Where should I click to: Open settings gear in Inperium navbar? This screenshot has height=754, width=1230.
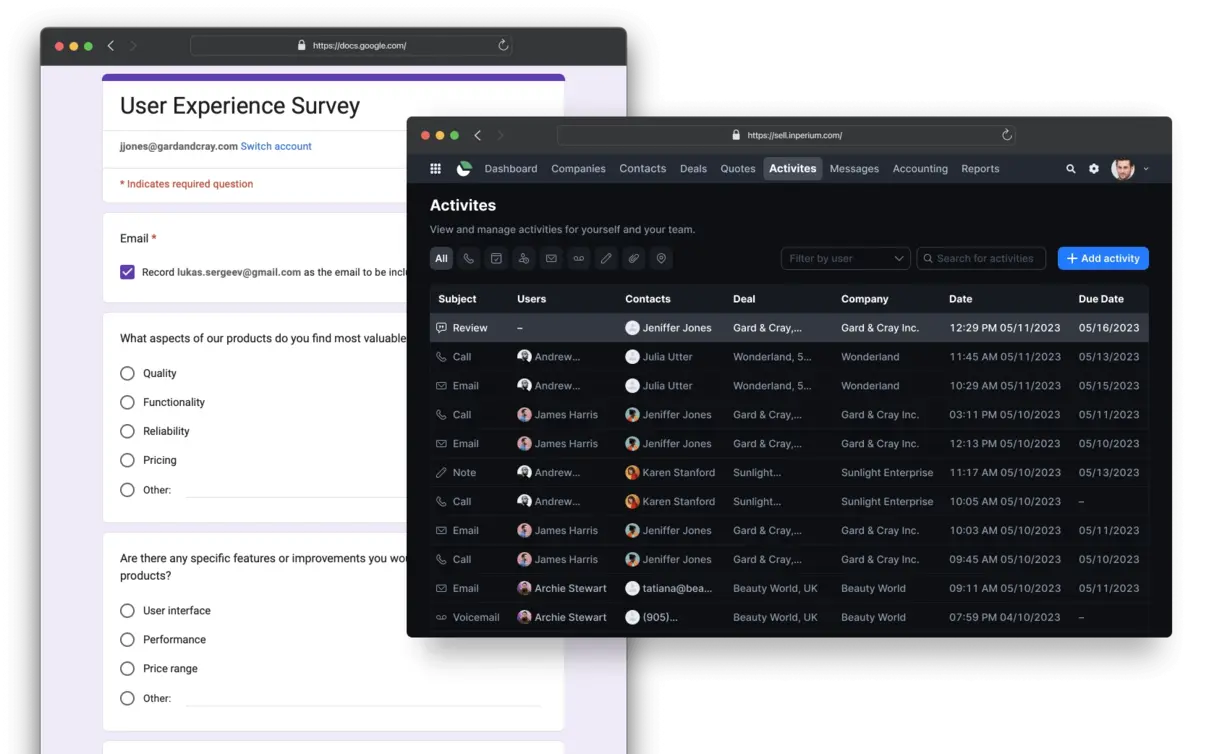click(1094, 169)
